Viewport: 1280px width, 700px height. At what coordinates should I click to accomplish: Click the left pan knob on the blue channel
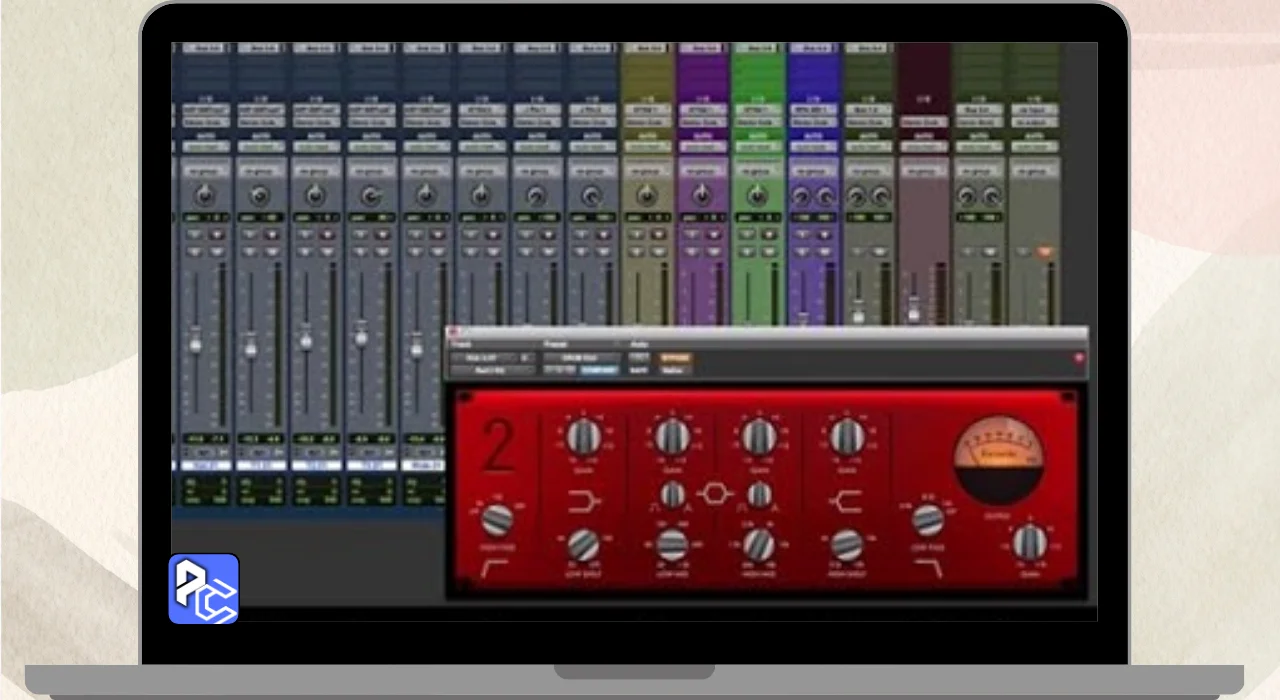[802, 196]
